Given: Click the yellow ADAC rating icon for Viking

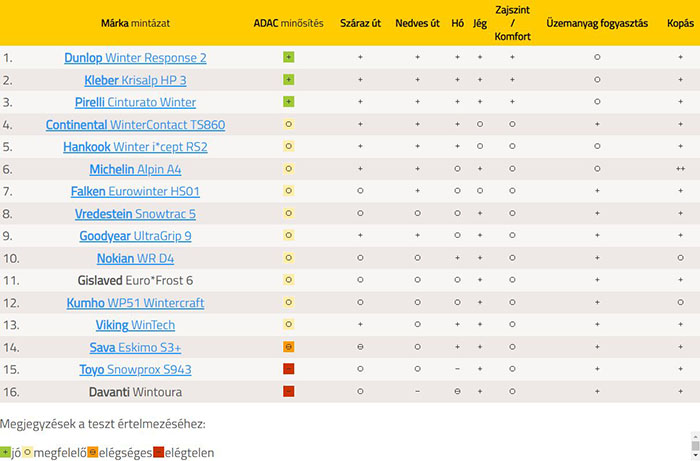Looking at the screenshot, I should 288,324.
